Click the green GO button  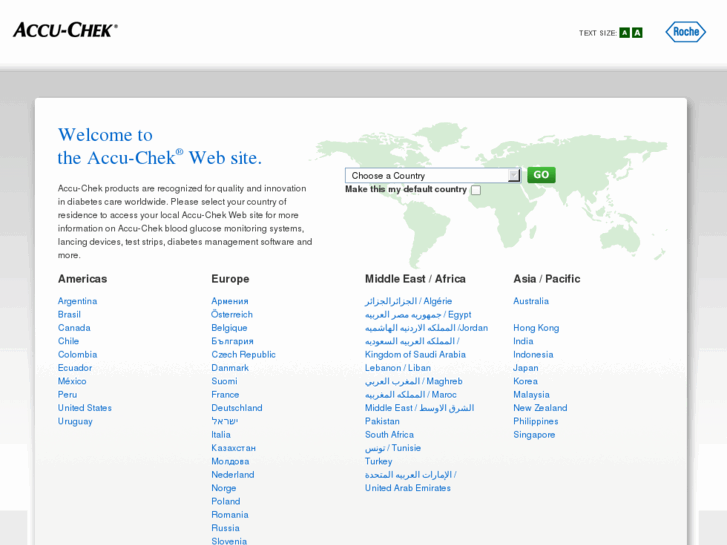541,175
